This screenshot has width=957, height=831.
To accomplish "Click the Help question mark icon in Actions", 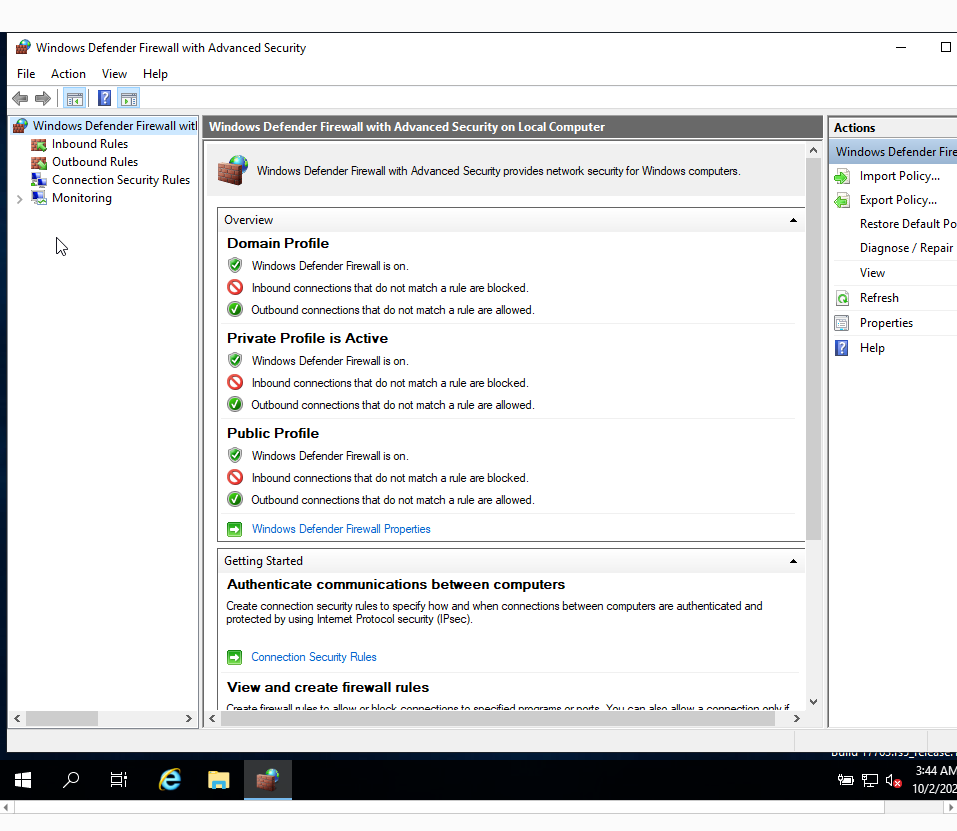I will (842, 348).
